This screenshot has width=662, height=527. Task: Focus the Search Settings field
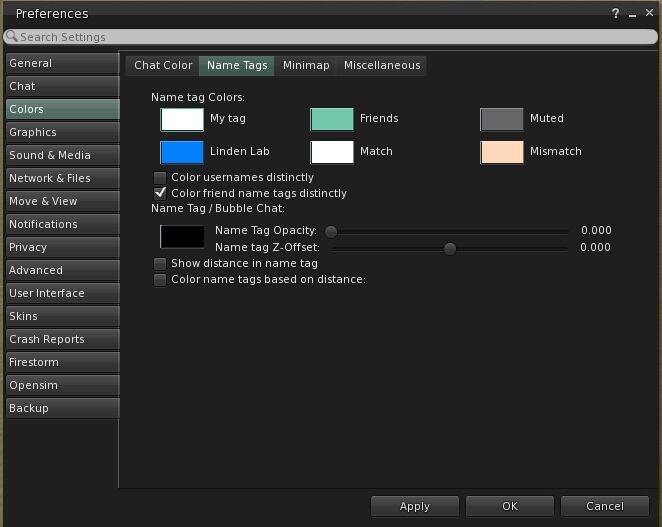click(x=331, y=37)
